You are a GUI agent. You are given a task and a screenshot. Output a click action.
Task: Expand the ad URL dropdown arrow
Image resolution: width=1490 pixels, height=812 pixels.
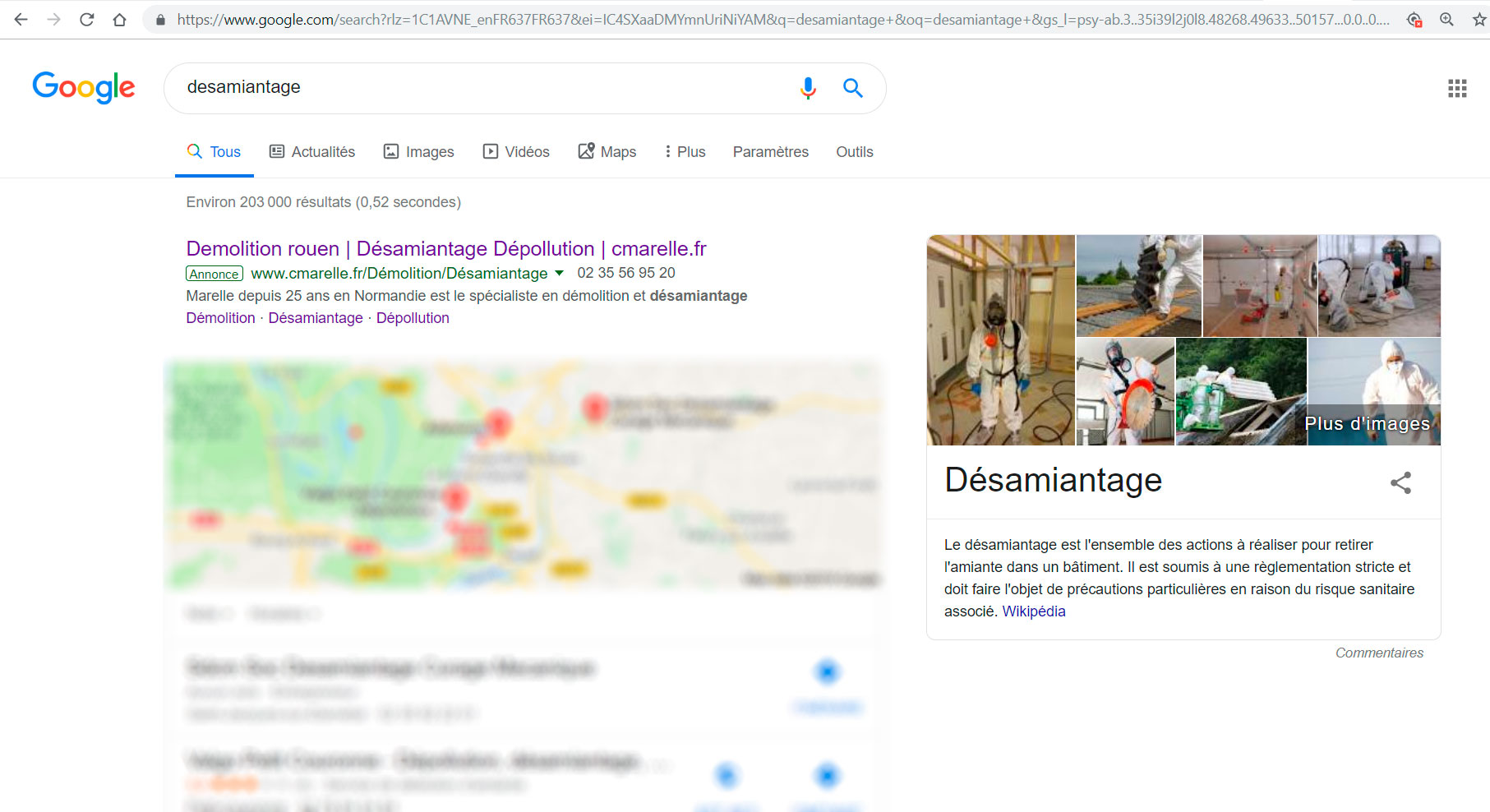(x=559, y=273)
